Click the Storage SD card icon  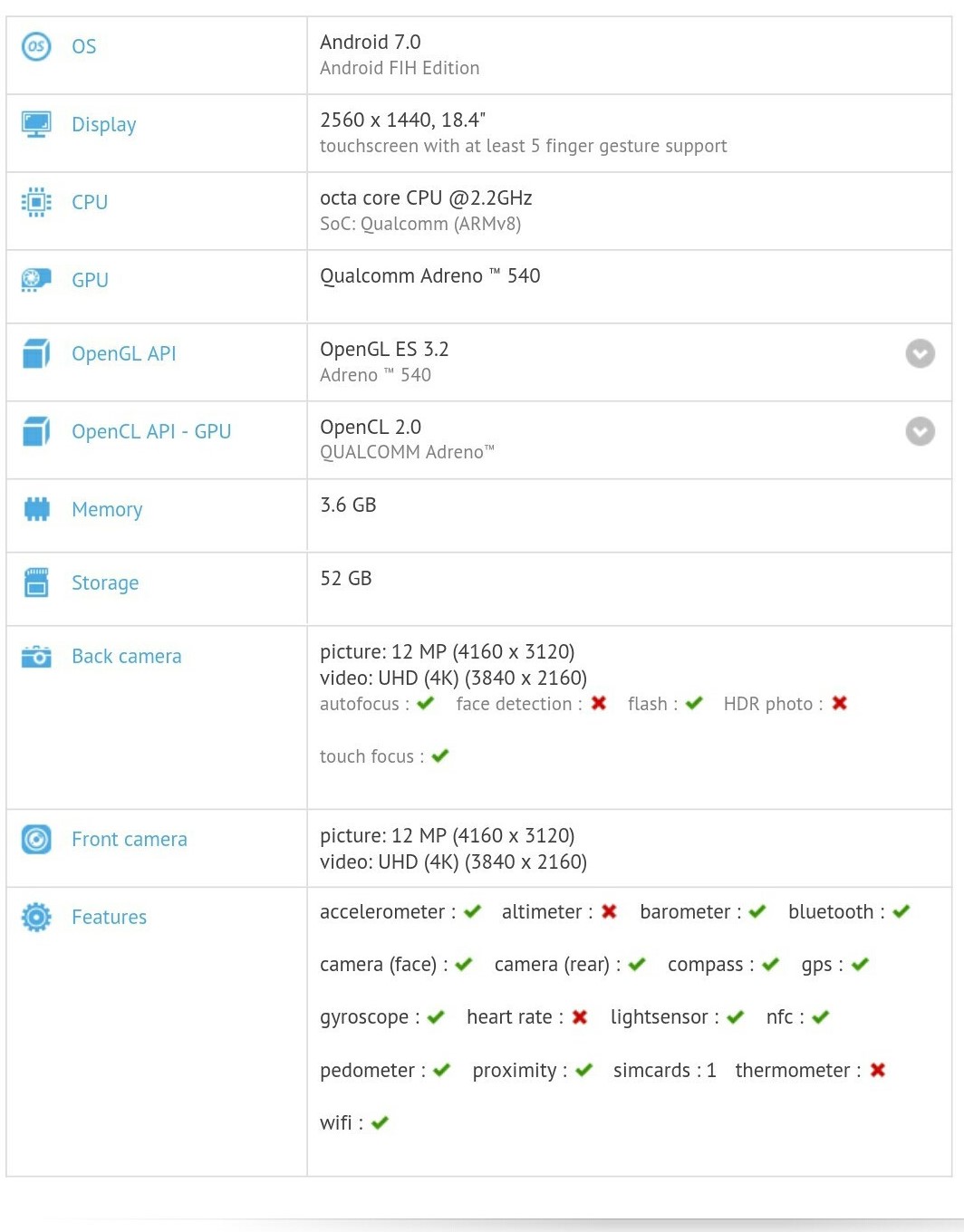tap(36, 582)
